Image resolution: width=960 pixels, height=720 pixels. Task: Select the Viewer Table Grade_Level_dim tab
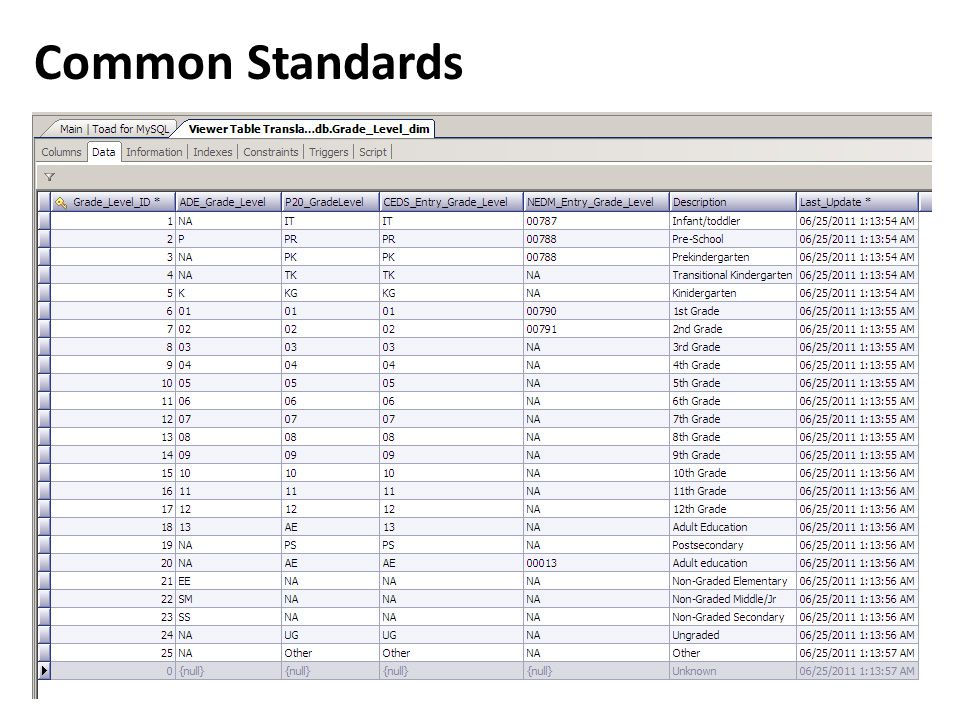coord(309,129)
